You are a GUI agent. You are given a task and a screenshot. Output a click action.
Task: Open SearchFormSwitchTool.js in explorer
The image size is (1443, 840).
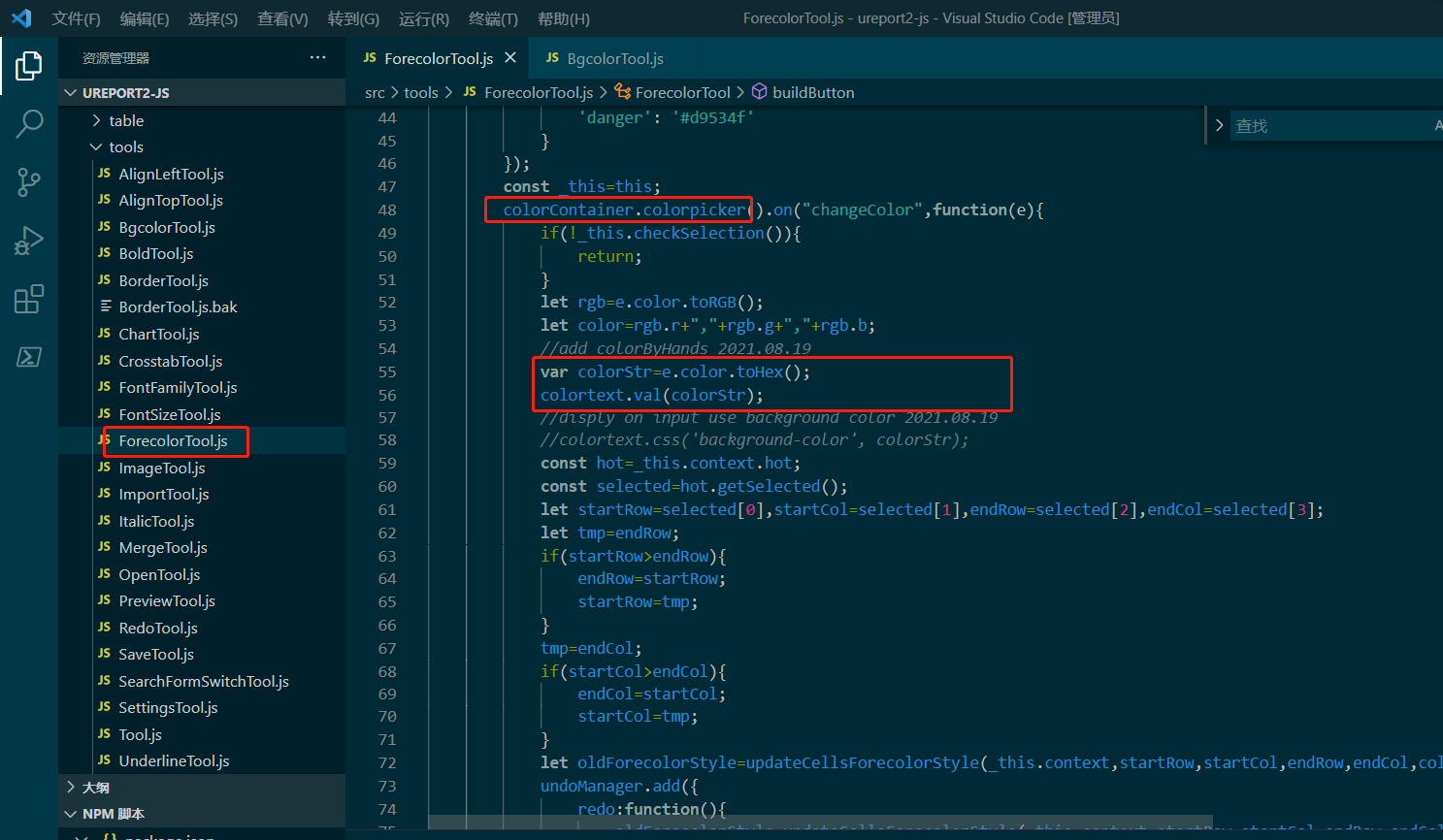pos(202,681)
